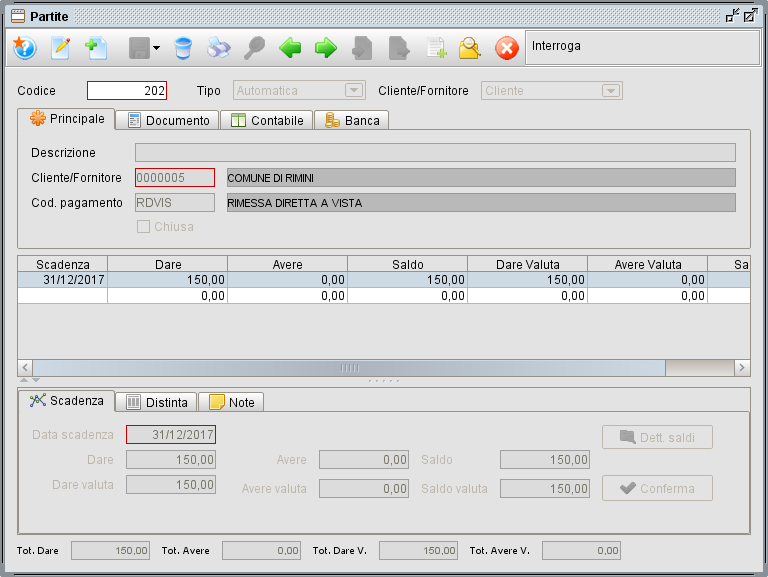Click the Saldo column header
This screenshot has height=577, width=768.
point(408,264)
